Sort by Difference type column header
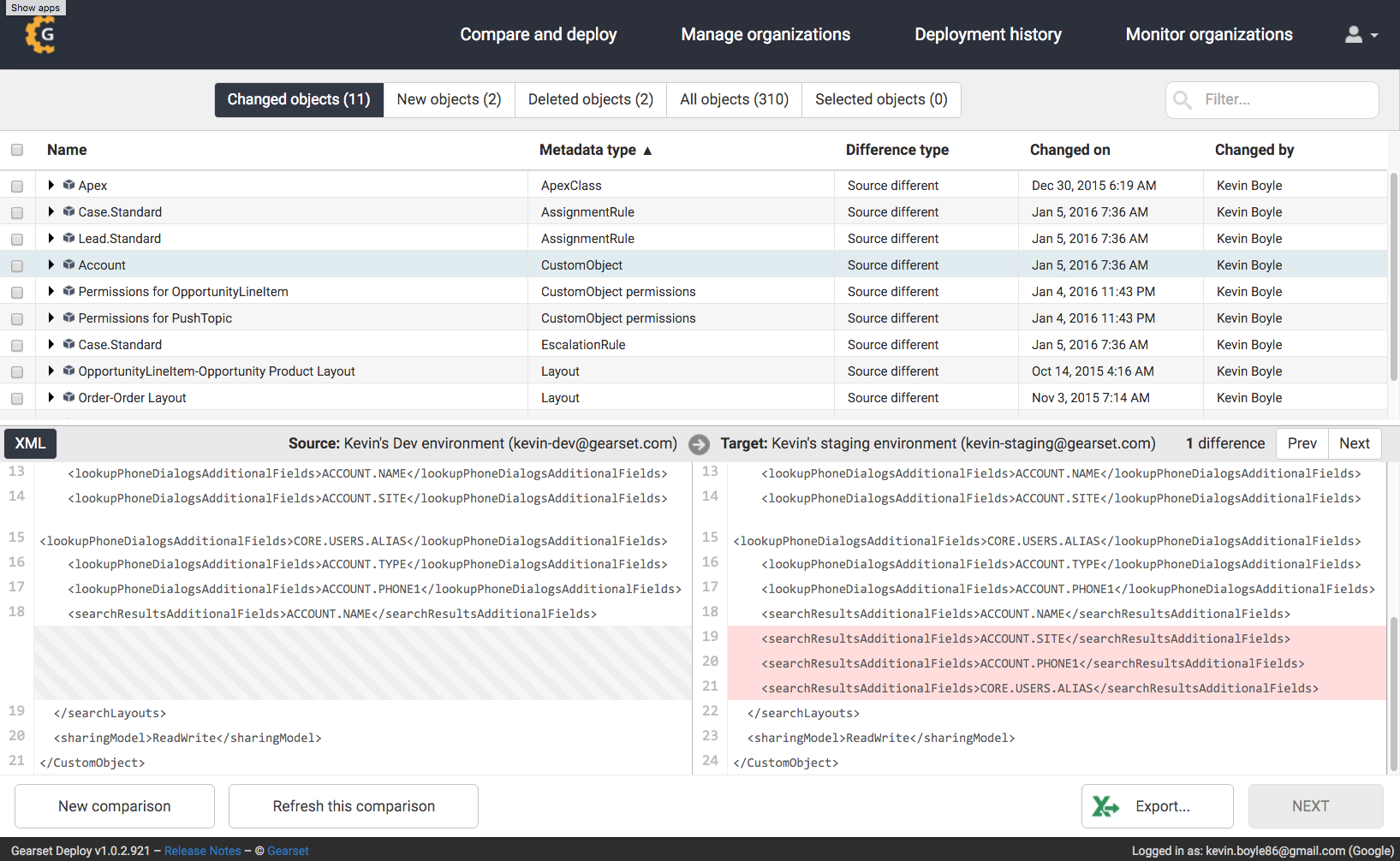 tap(897, 150)
